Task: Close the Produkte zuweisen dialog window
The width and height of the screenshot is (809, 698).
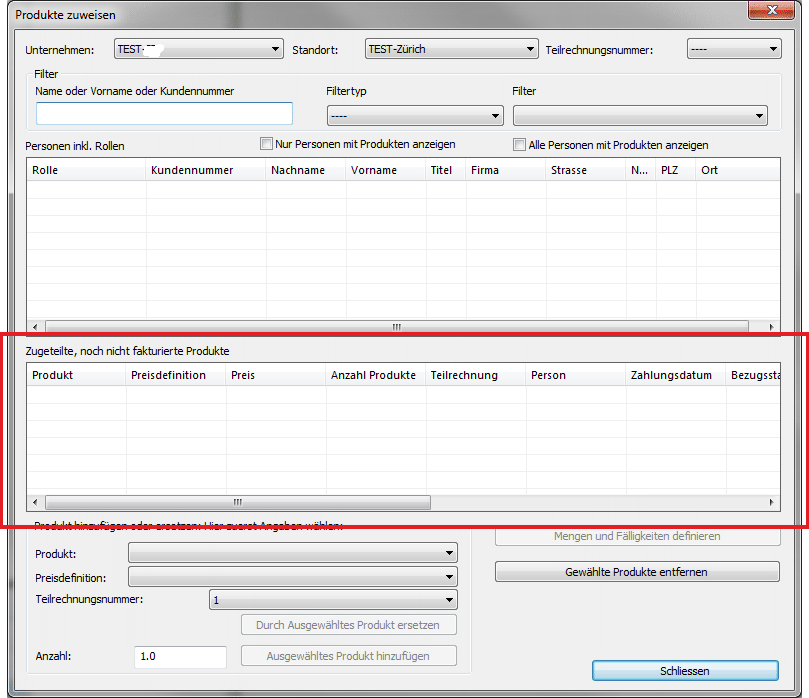Action: point(771,9)
